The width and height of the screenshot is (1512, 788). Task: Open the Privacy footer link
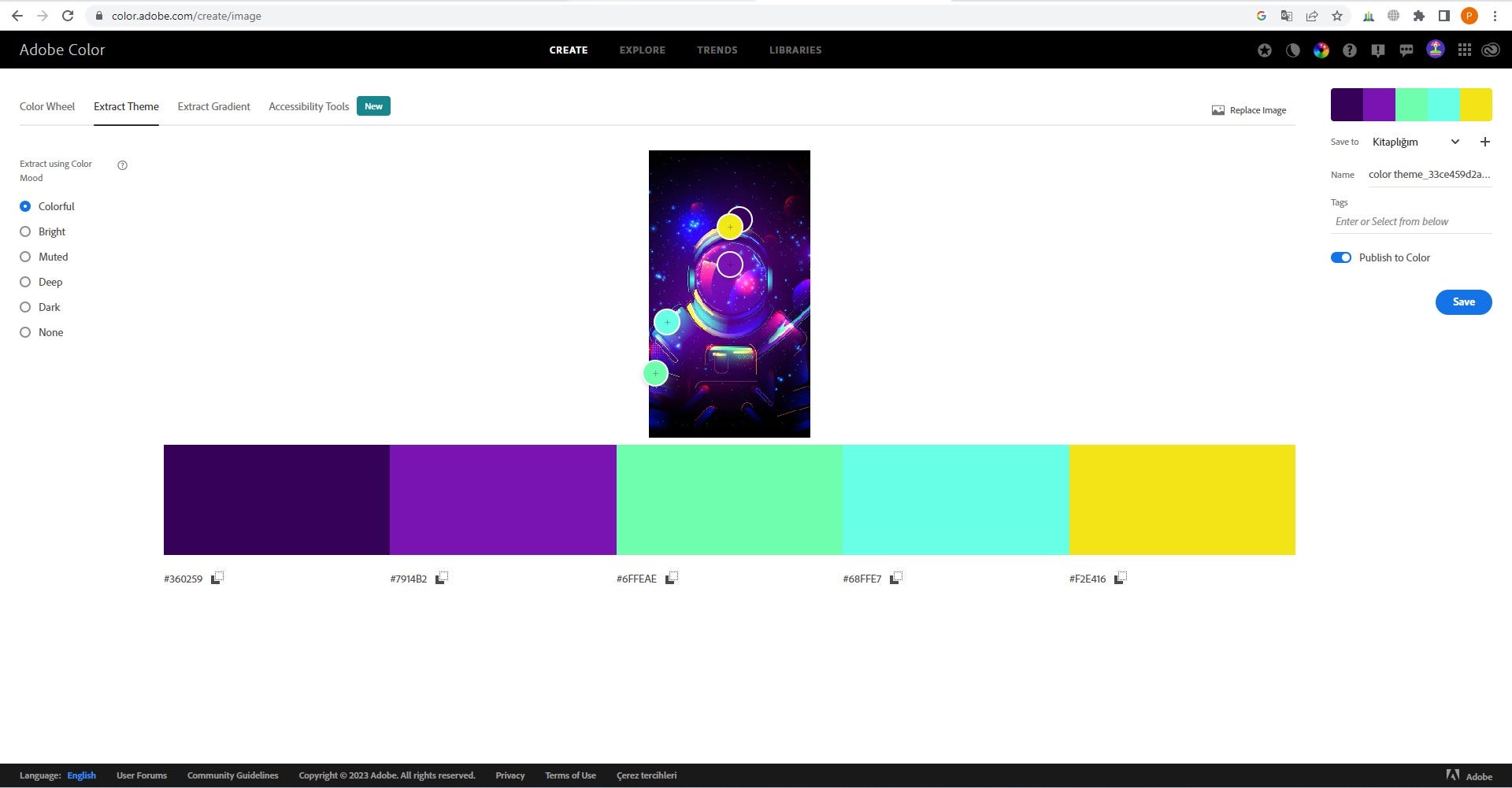pyautogui.click(x=510, y=775)
